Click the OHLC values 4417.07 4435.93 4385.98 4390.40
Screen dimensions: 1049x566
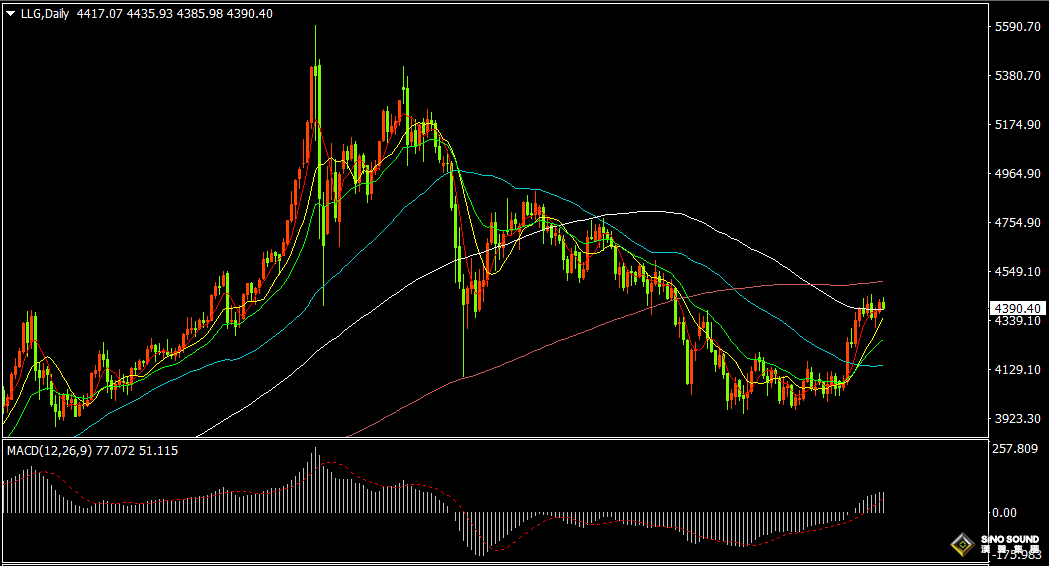click(x=175, y=13)
